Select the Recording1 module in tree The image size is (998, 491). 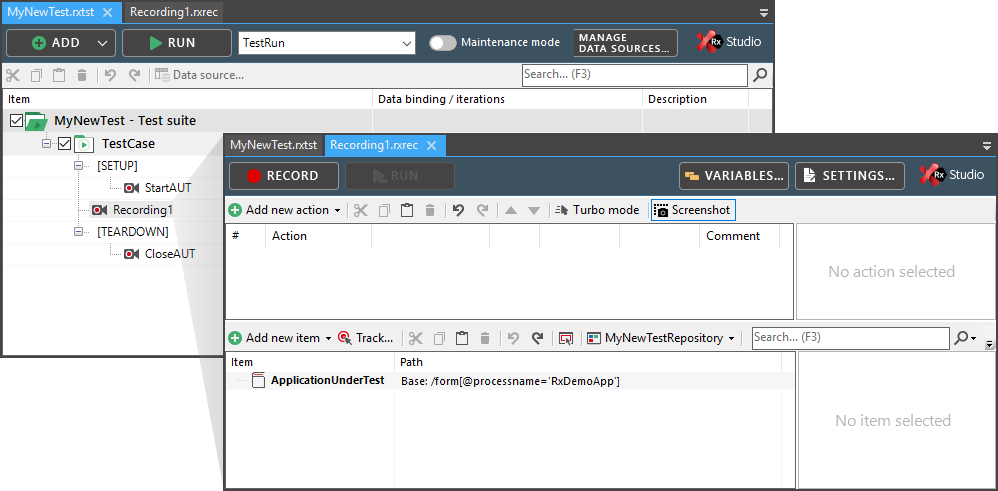pos(132,210)
